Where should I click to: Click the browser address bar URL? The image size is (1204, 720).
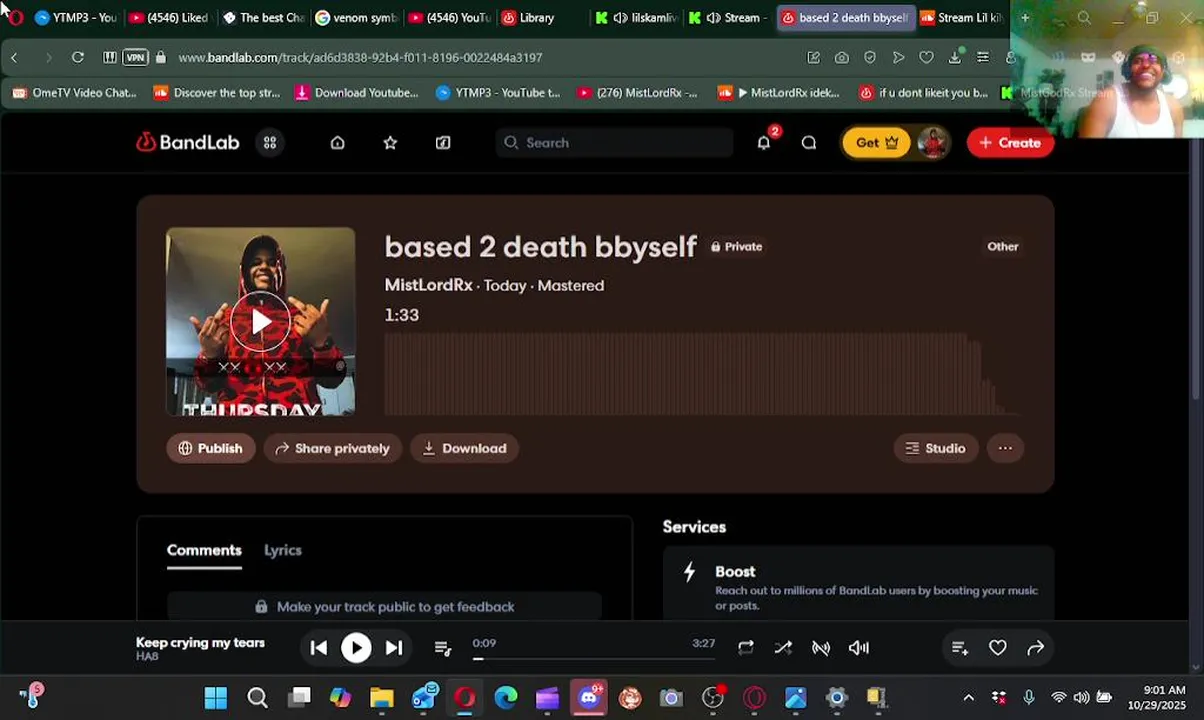pos(360,58)
